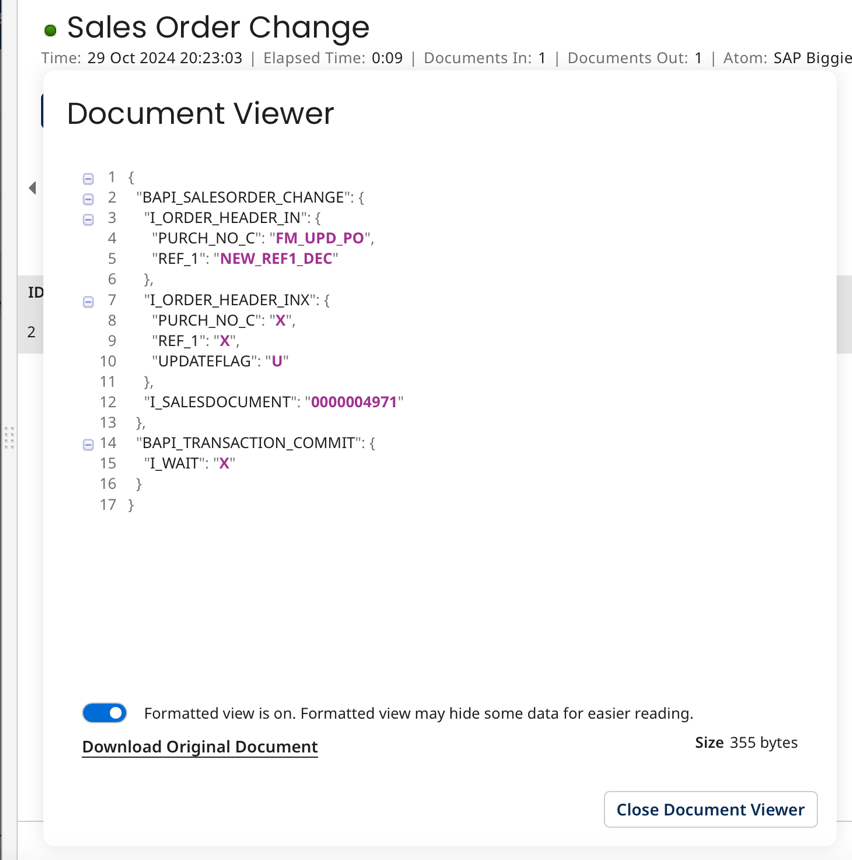Screen dimensions: 852x860
Task: Click line number 10 in the document
Action: pos(105,361)
